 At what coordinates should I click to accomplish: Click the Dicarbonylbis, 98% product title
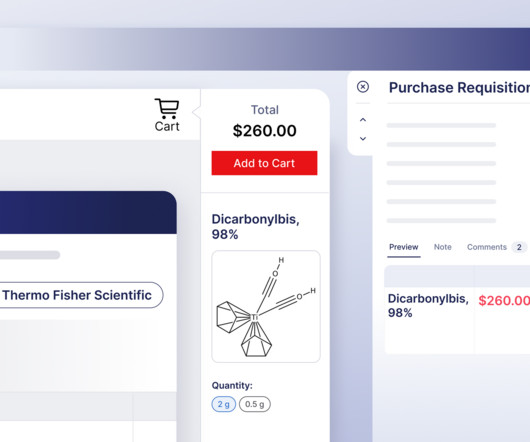click(x=256, y=226)
